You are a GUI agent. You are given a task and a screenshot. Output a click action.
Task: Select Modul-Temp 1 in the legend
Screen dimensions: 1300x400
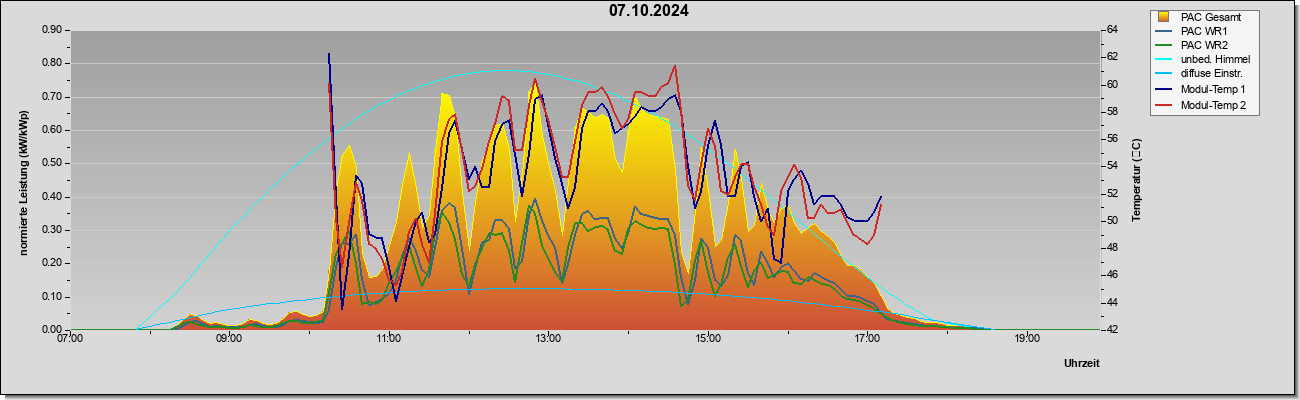pyautogui.click(x=1212, y=89)
